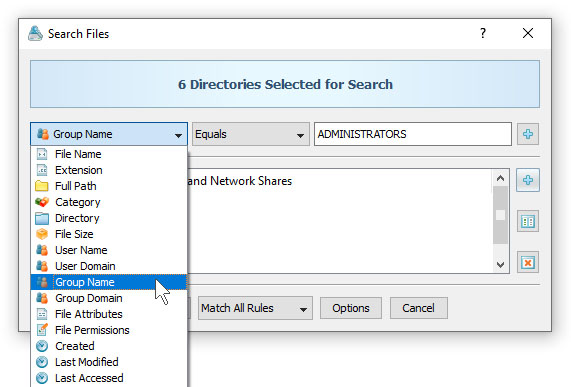
Task: Click the Search Files title bar app icon
Action: (x=35, y=33)
